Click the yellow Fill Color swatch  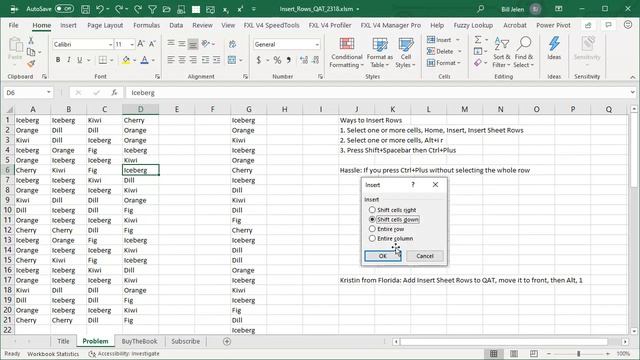point(126,60)
